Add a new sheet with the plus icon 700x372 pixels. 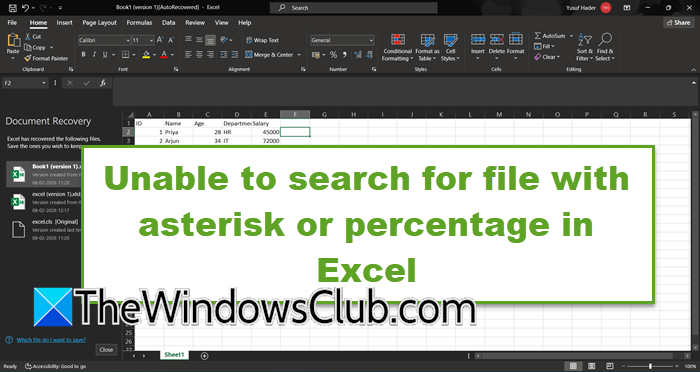(x=204, y=356)
